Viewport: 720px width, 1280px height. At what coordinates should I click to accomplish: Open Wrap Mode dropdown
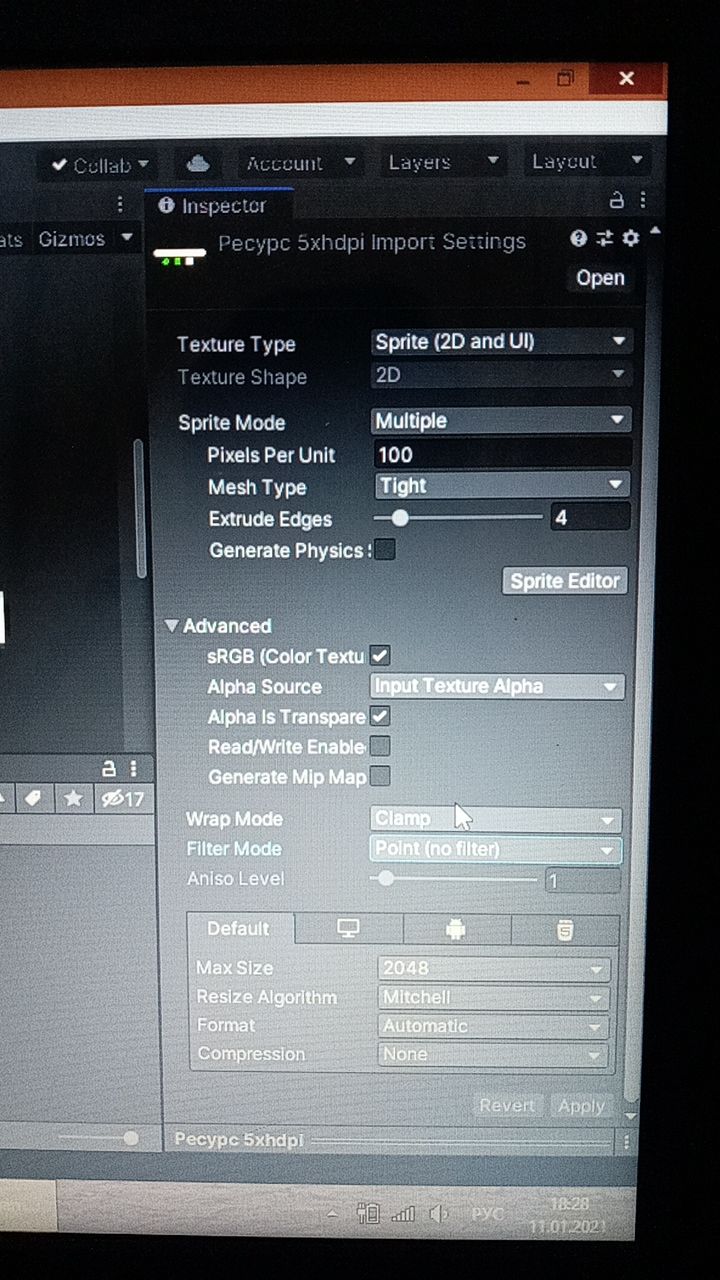pyautogui.click(x=496, y=819)
